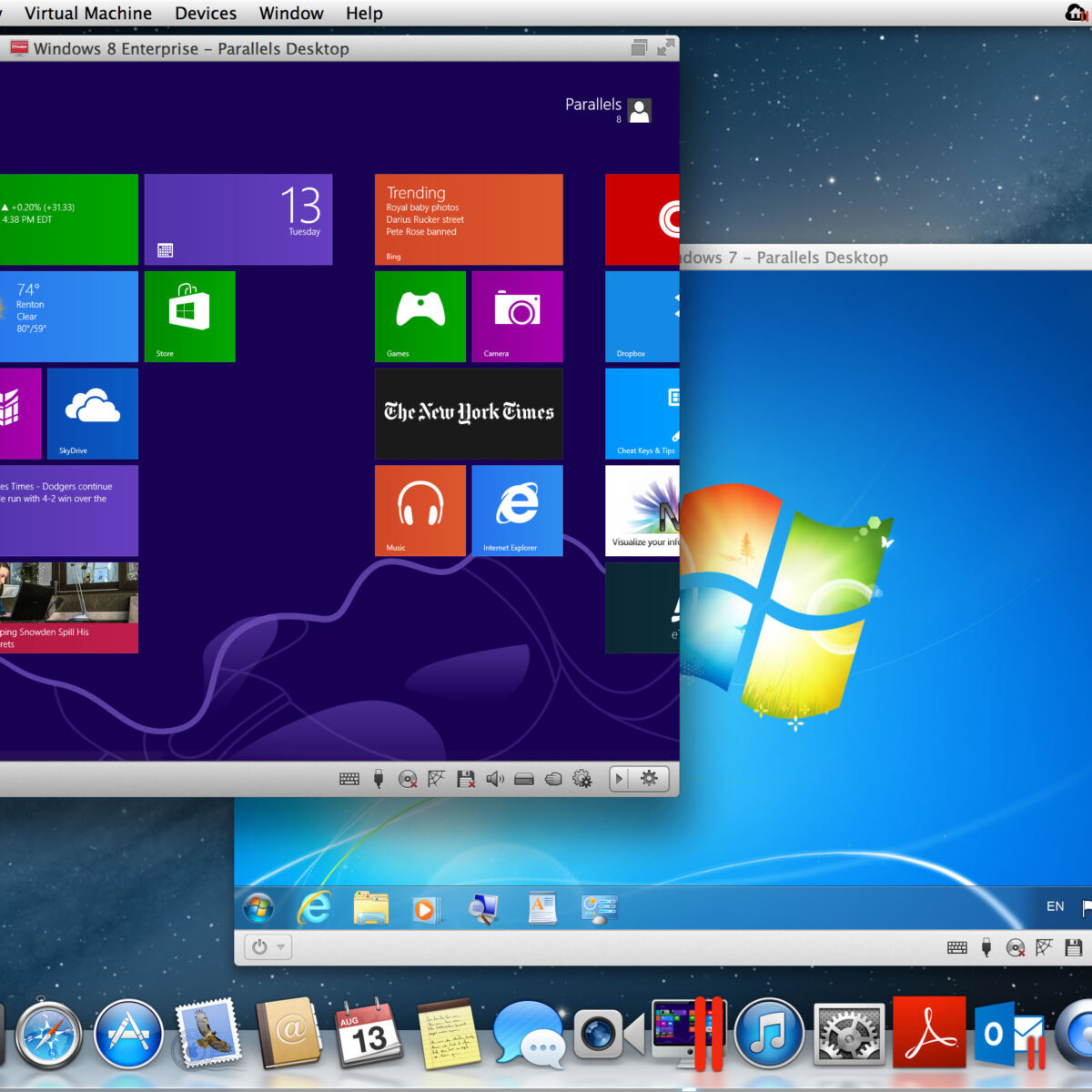Open Mail from the Dock
Image resolution: width=1092 pixels, height=1092 pixels.
point(209,1034)
